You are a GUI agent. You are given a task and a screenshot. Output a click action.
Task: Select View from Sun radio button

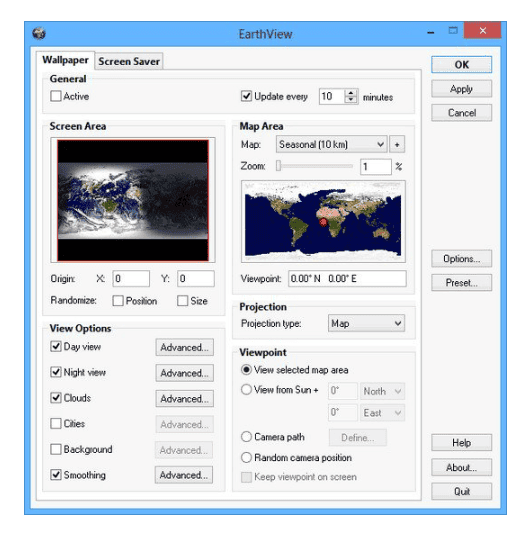point(246,390)
